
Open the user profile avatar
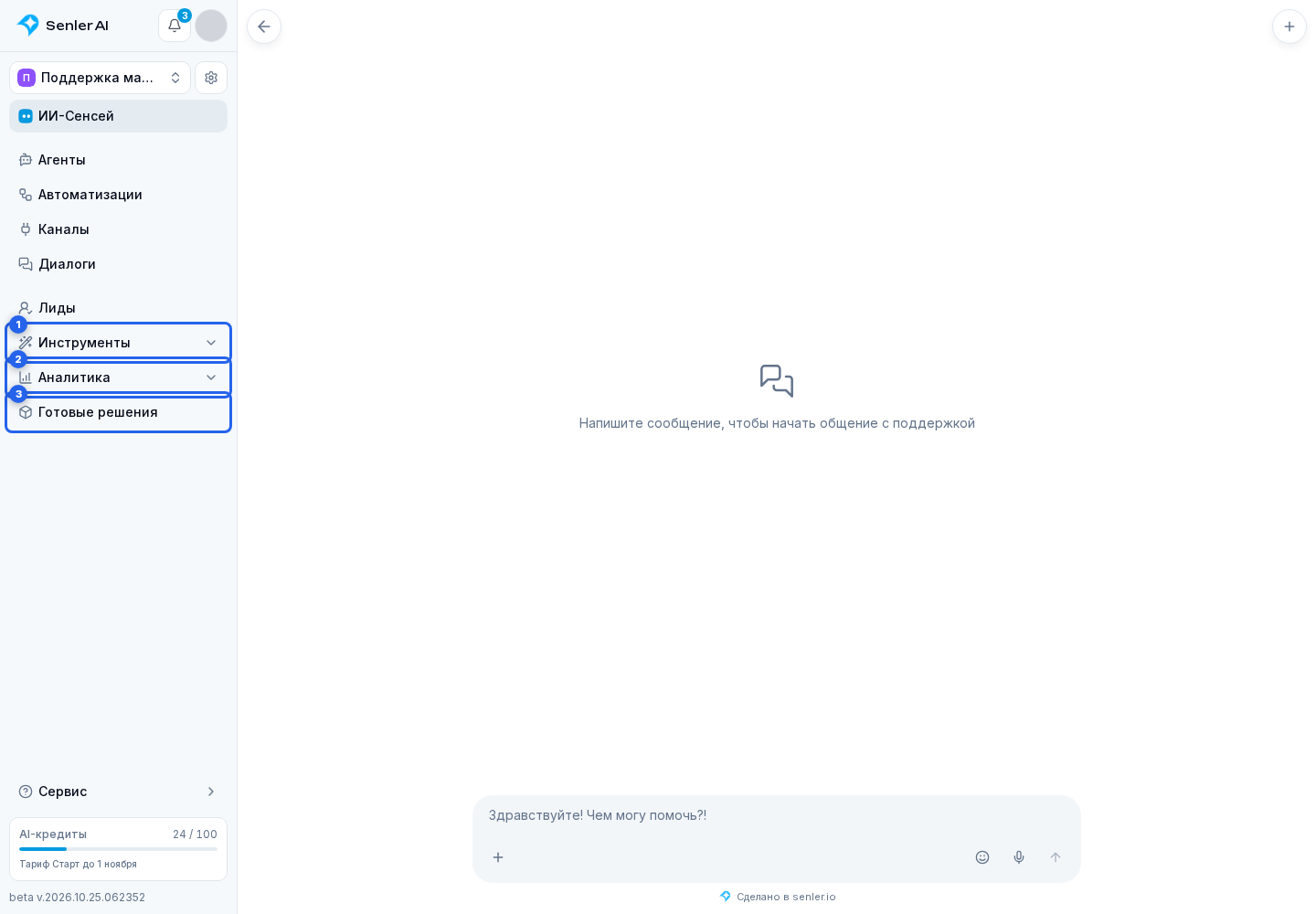[x=211, y=26]
